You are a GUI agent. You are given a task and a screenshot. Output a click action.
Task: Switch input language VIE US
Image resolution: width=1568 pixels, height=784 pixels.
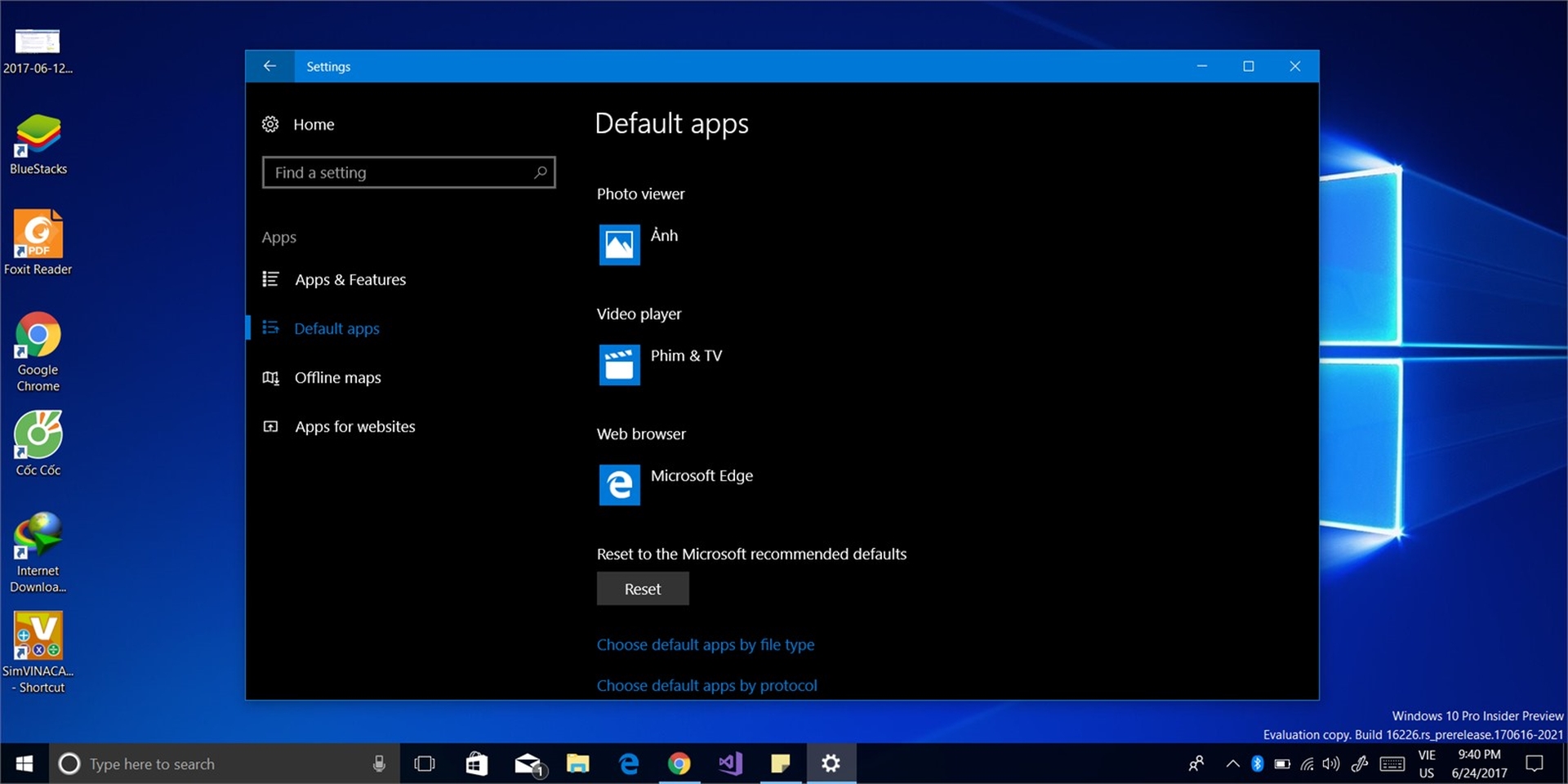1427,764
